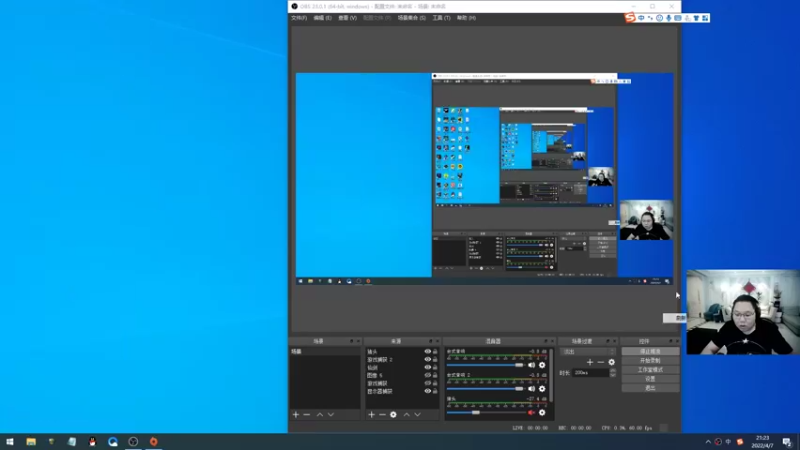Mute the second mixer audio channel
The height and width of the screenshot is (450, 800).
point(532,389)
